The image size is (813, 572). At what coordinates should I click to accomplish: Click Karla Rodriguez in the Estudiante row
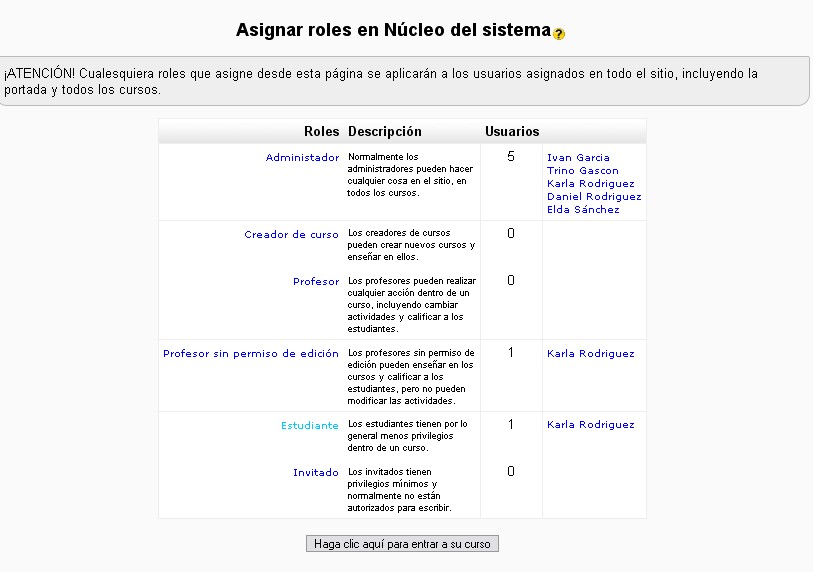pyautogui.click(x=590, y=425)
